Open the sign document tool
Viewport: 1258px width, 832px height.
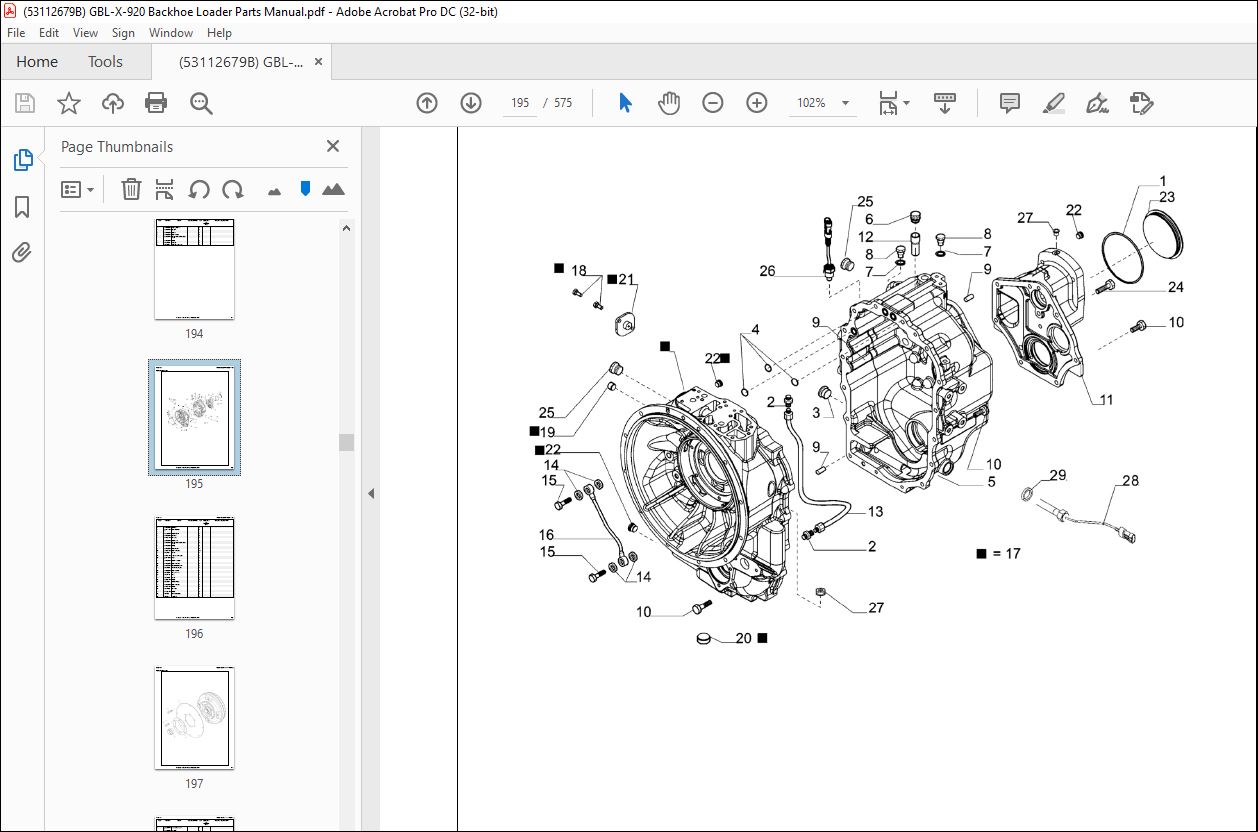click(x=1097, y=103)
